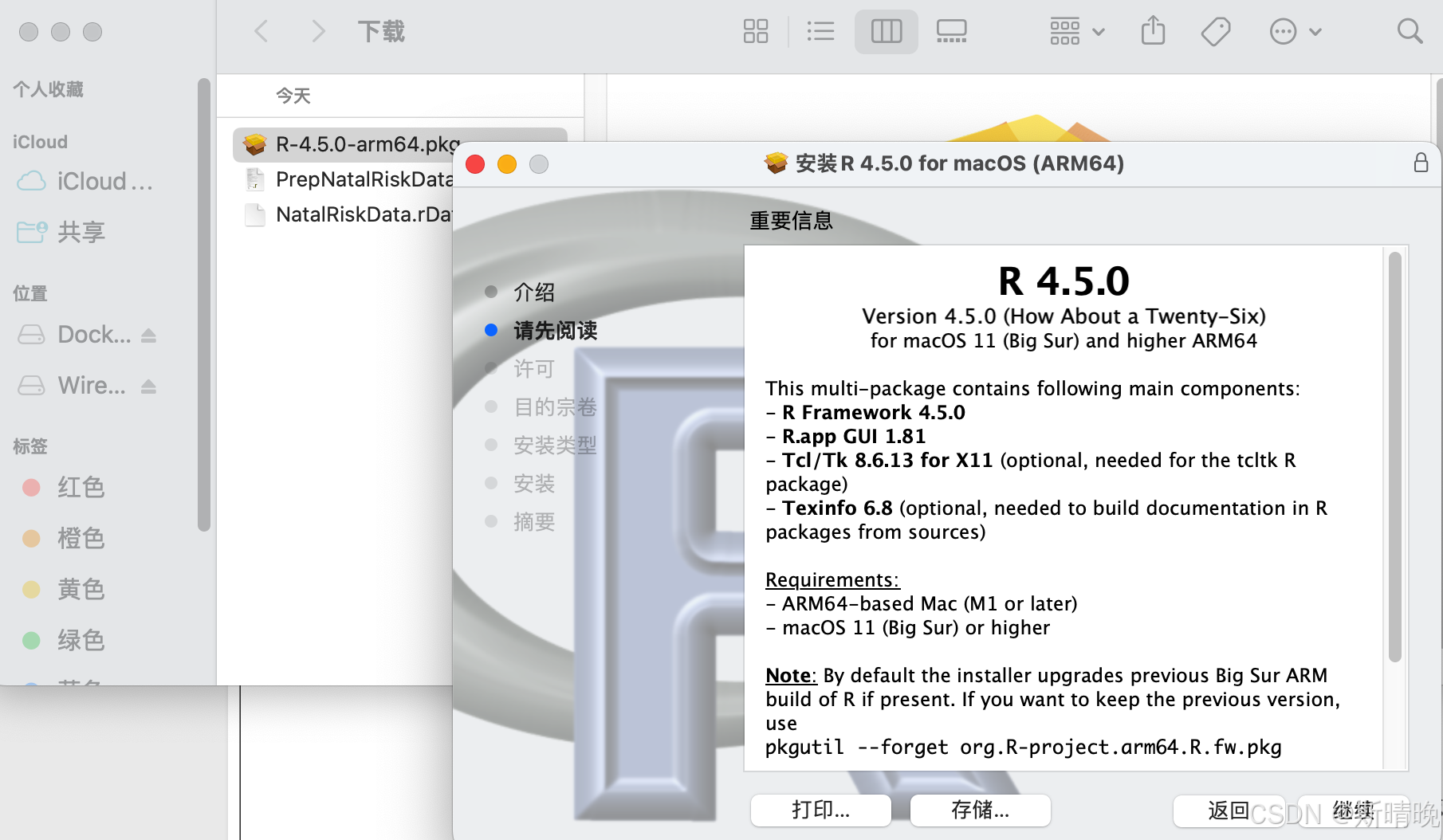Click the 'R.app GUI 1.81' text
The height and width of the screenshot is (840, 1443).
point(854,437)
